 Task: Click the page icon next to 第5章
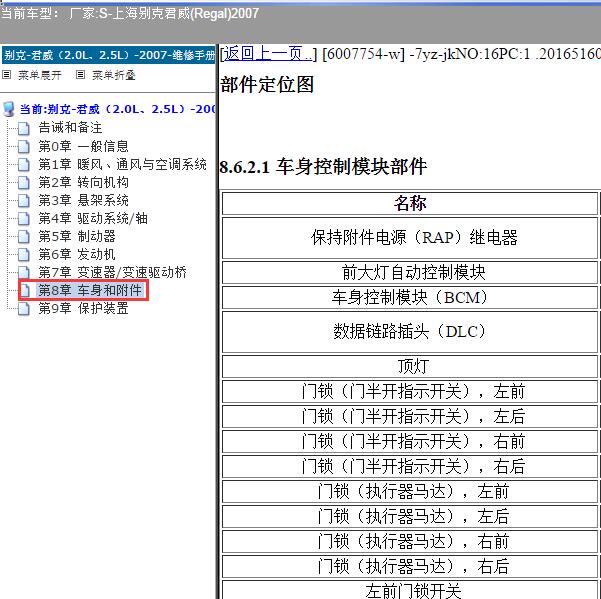click(24, 236)
